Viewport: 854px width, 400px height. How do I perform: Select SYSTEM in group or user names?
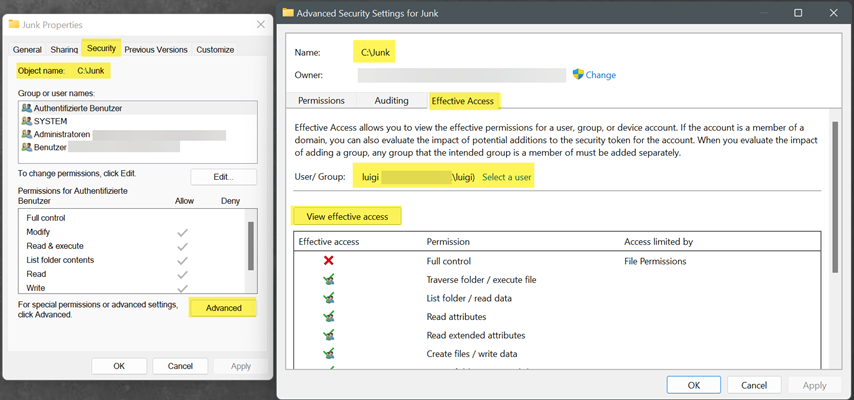(x=138, y=121)
